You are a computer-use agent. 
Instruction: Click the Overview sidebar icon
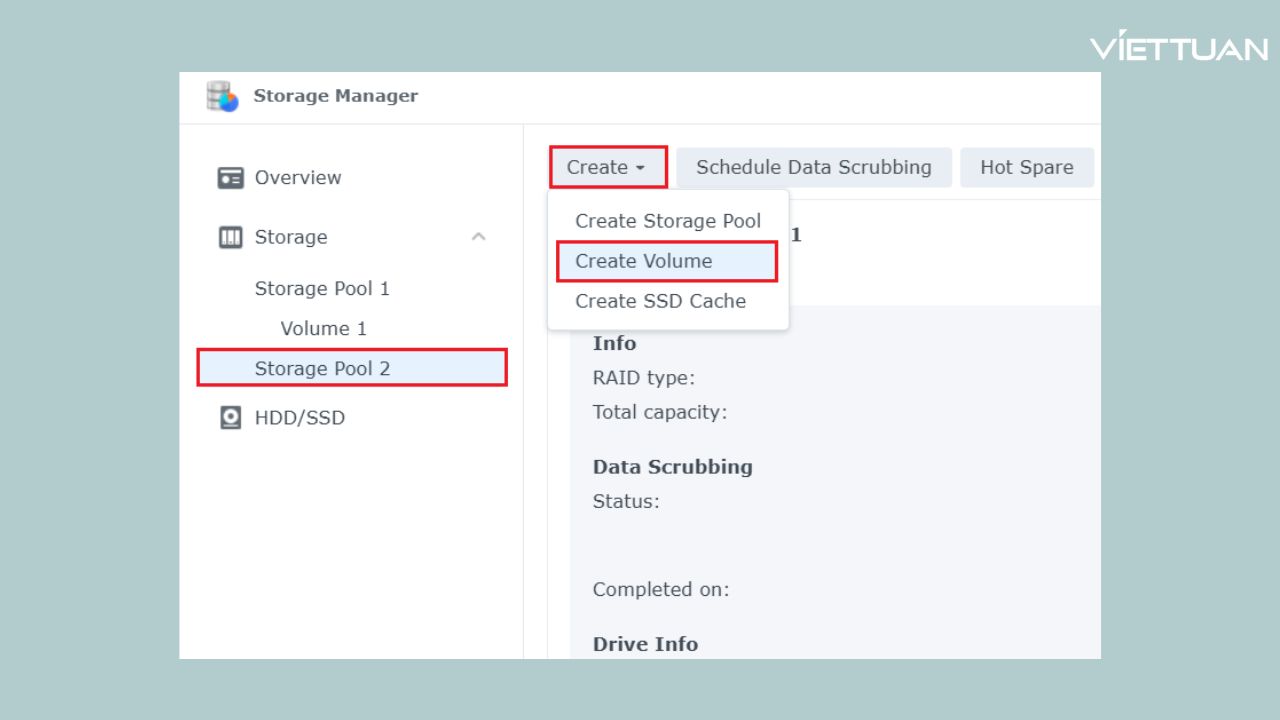231,178
